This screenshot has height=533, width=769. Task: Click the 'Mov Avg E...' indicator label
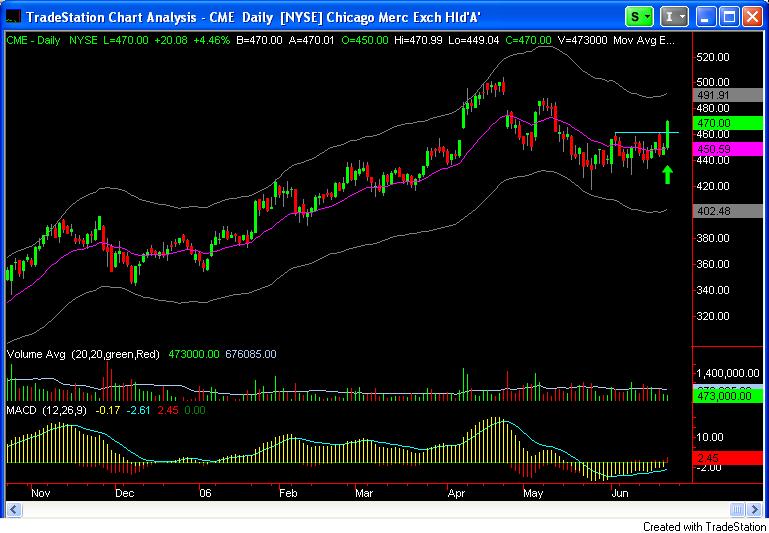tap(644, 41)
